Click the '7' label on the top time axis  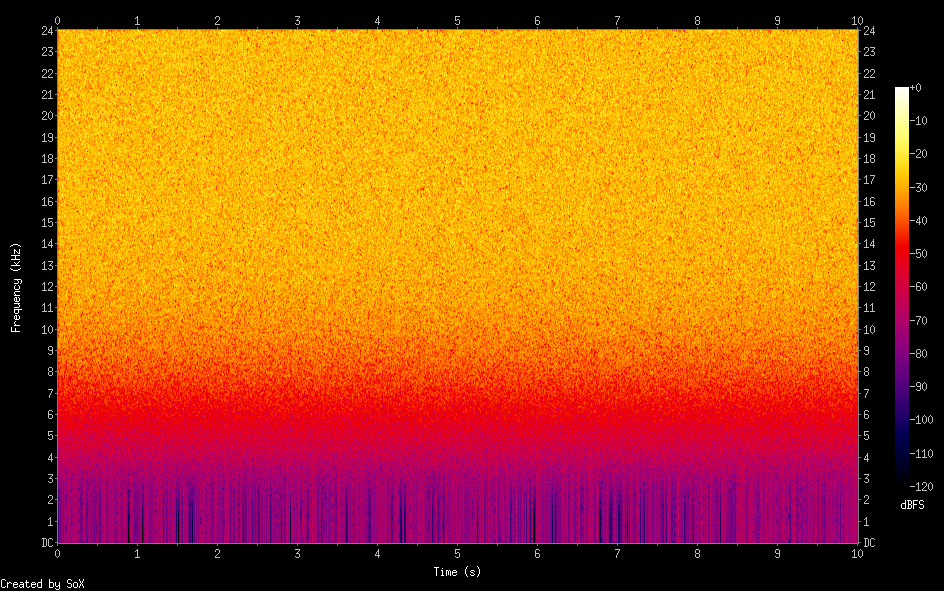click(x=617, y=20)
